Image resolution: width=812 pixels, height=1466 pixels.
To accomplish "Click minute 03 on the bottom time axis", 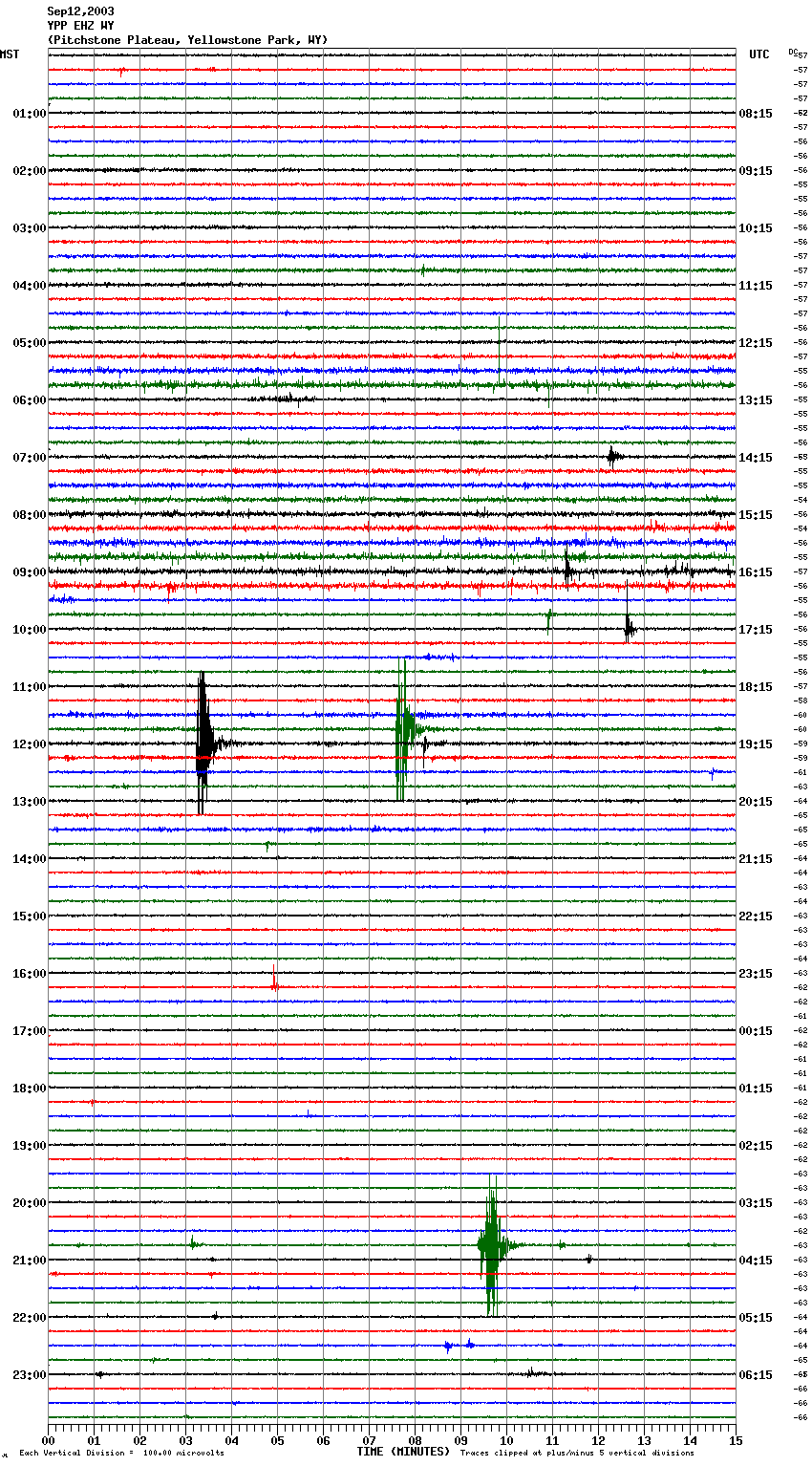I will point(186,1440).
